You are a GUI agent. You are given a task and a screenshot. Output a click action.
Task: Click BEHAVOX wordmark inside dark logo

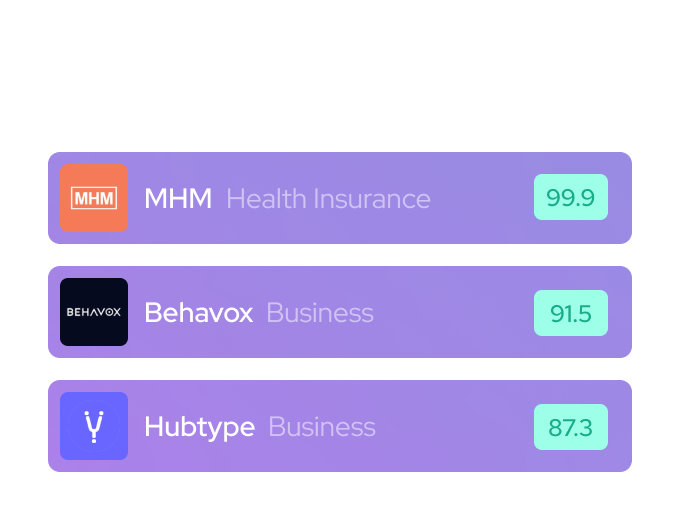click(94, 312)
